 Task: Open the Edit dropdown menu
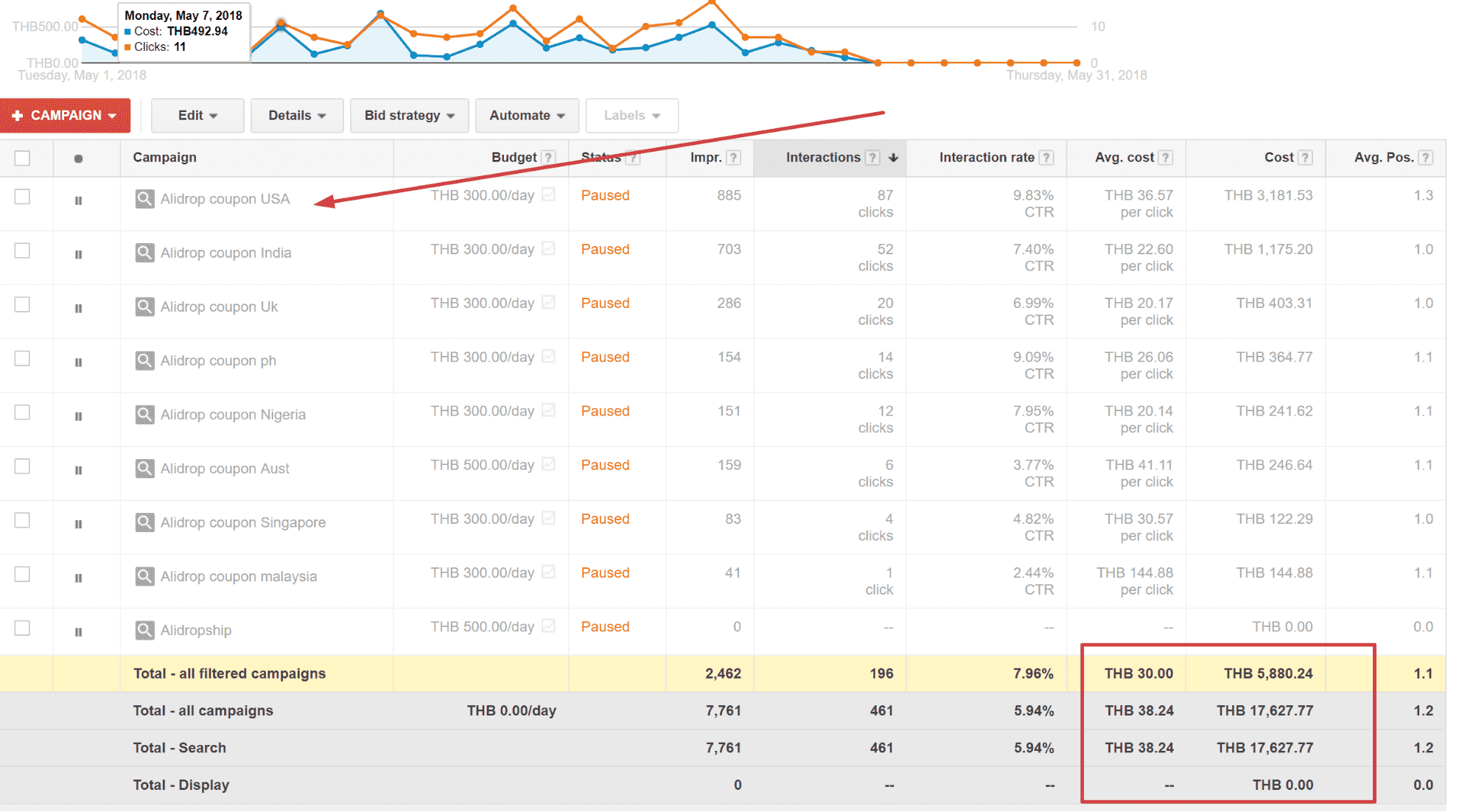tap(197, 116)
